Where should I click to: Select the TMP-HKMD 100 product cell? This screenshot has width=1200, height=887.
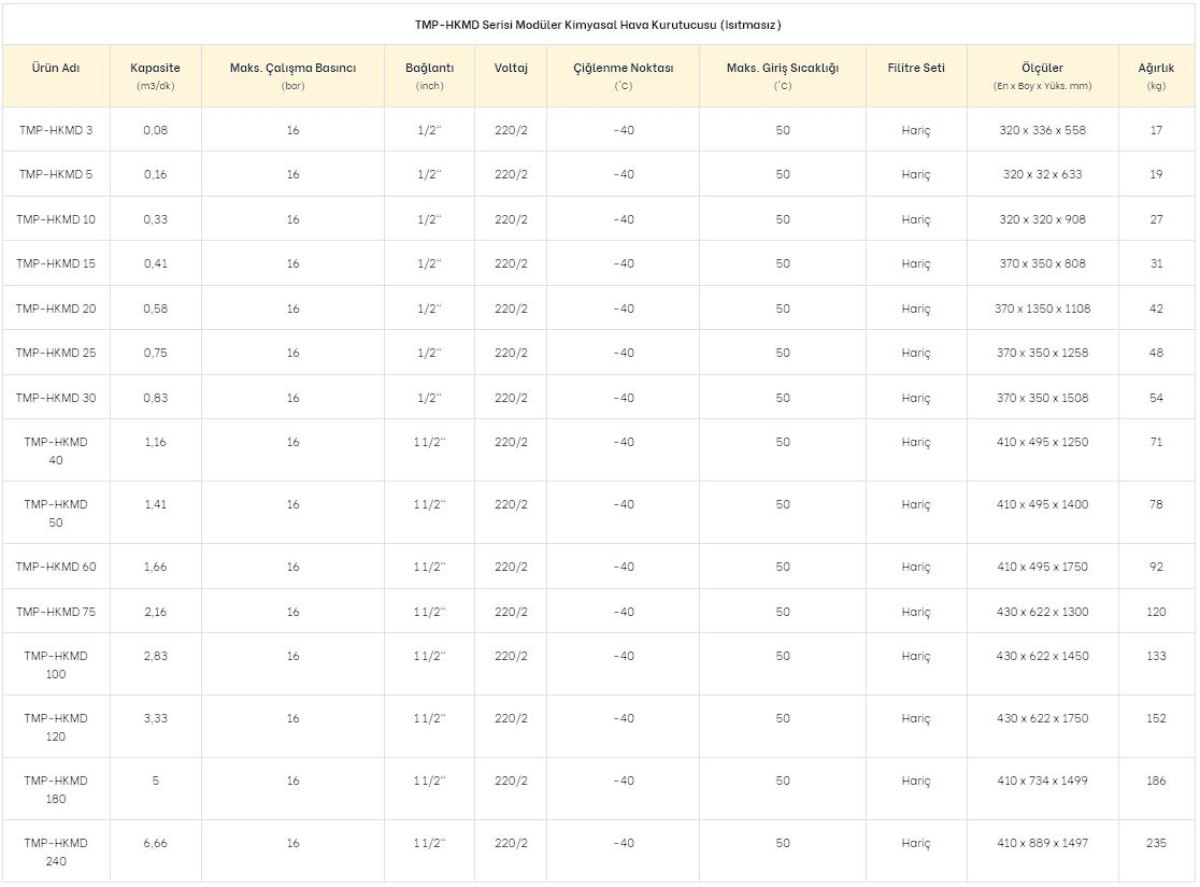(56, 665)
